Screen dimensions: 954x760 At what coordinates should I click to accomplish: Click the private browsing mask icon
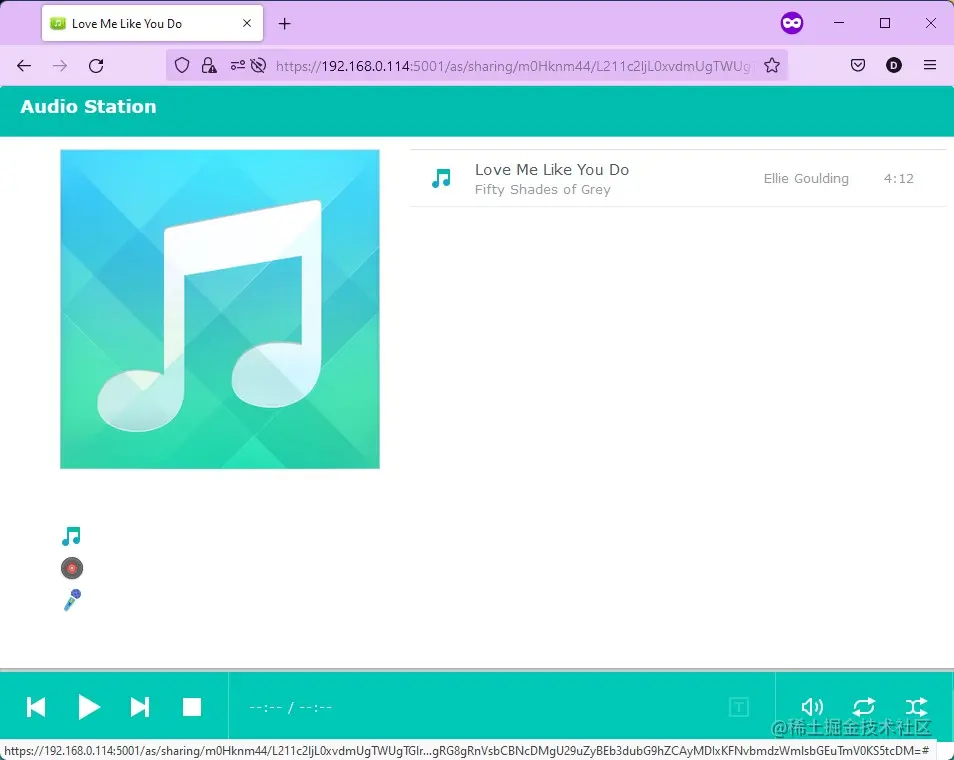point(792,23)
